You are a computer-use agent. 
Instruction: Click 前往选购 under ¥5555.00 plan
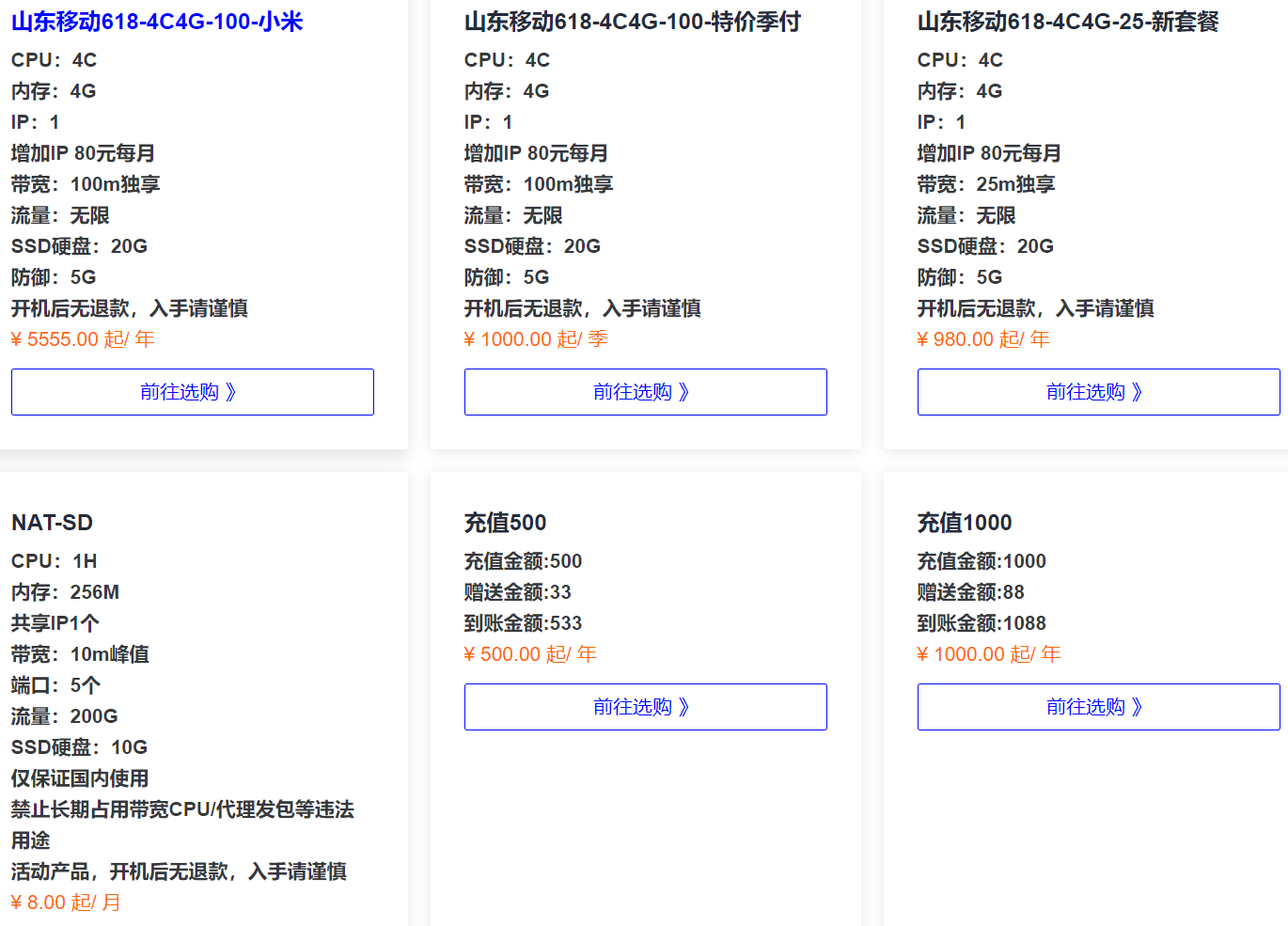[x=193, y=392]
